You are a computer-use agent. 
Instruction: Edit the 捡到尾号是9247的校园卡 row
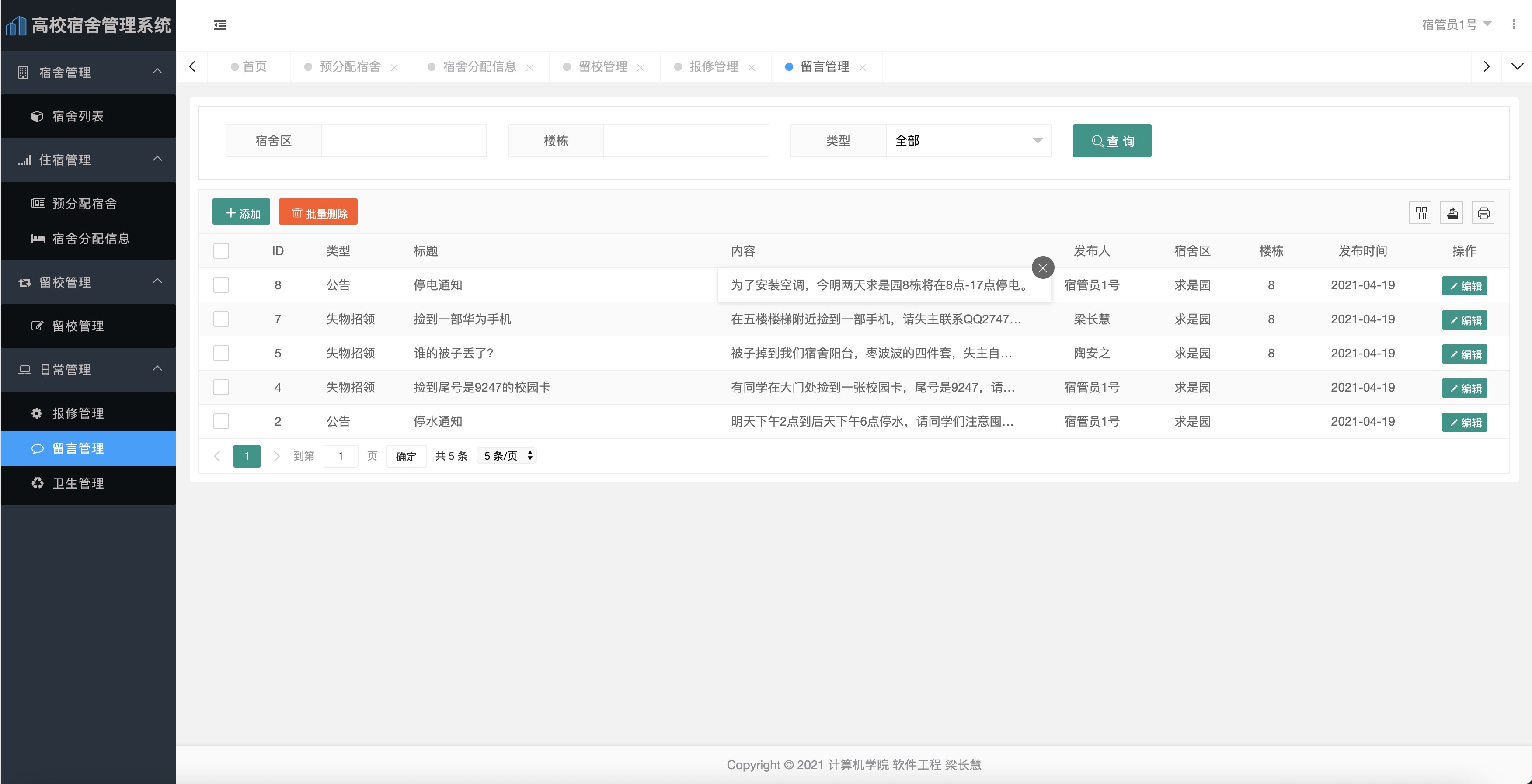coord(1464,388)
